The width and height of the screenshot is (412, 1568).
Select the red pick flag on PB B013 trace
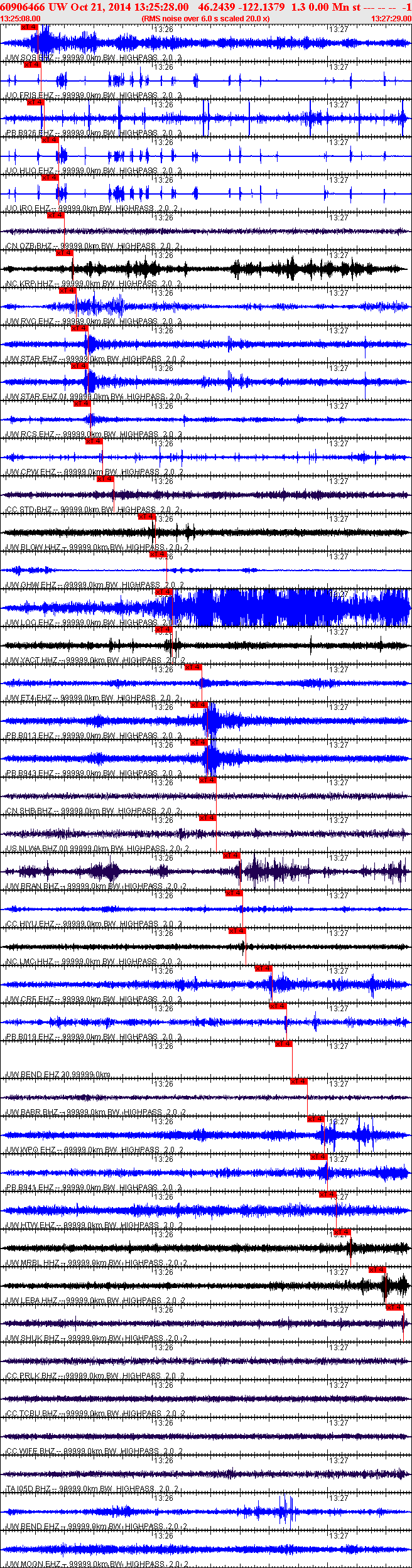pyautogui.click(x=199, y=705)
